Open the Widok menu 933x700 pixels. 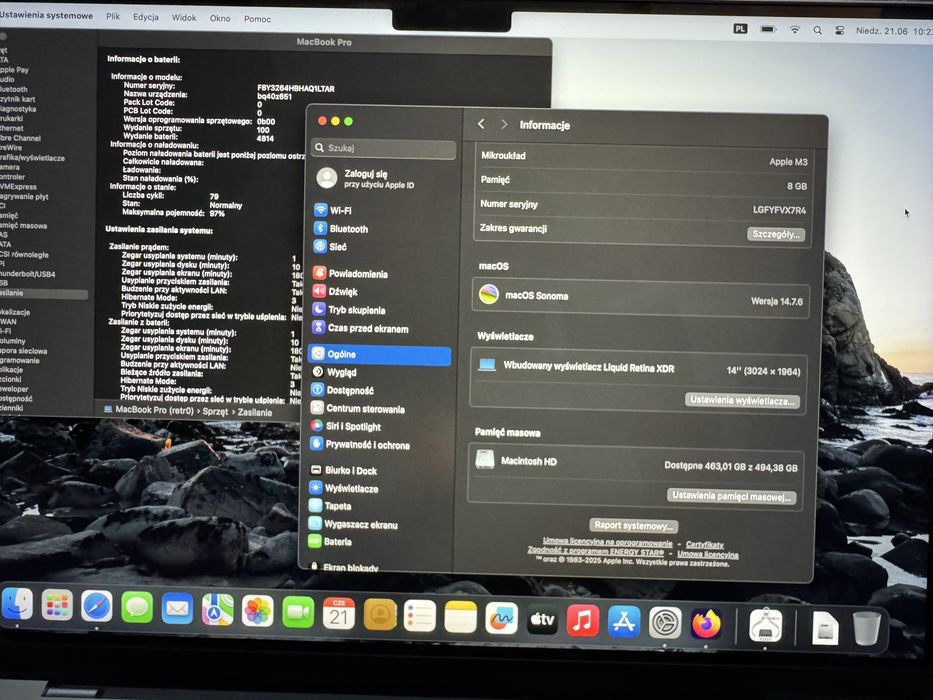[x=184, y=18]
